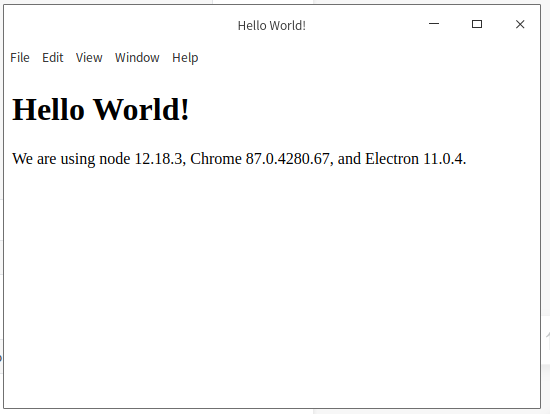This screenshot has height=414, width=550.
Task: Open the View menu
Action: click(89, 58)
